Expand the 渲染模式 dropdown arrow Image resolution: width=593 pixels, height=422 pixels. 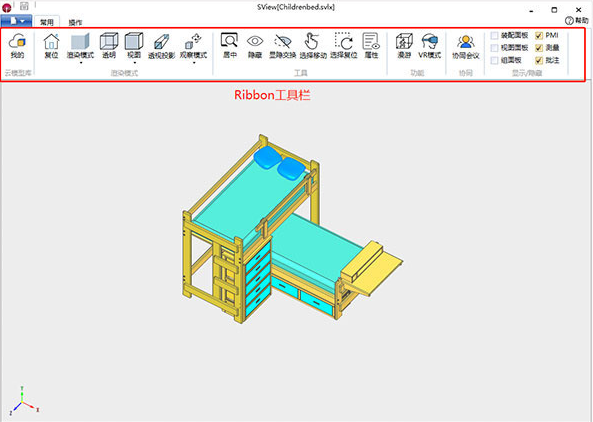point(81,63)
